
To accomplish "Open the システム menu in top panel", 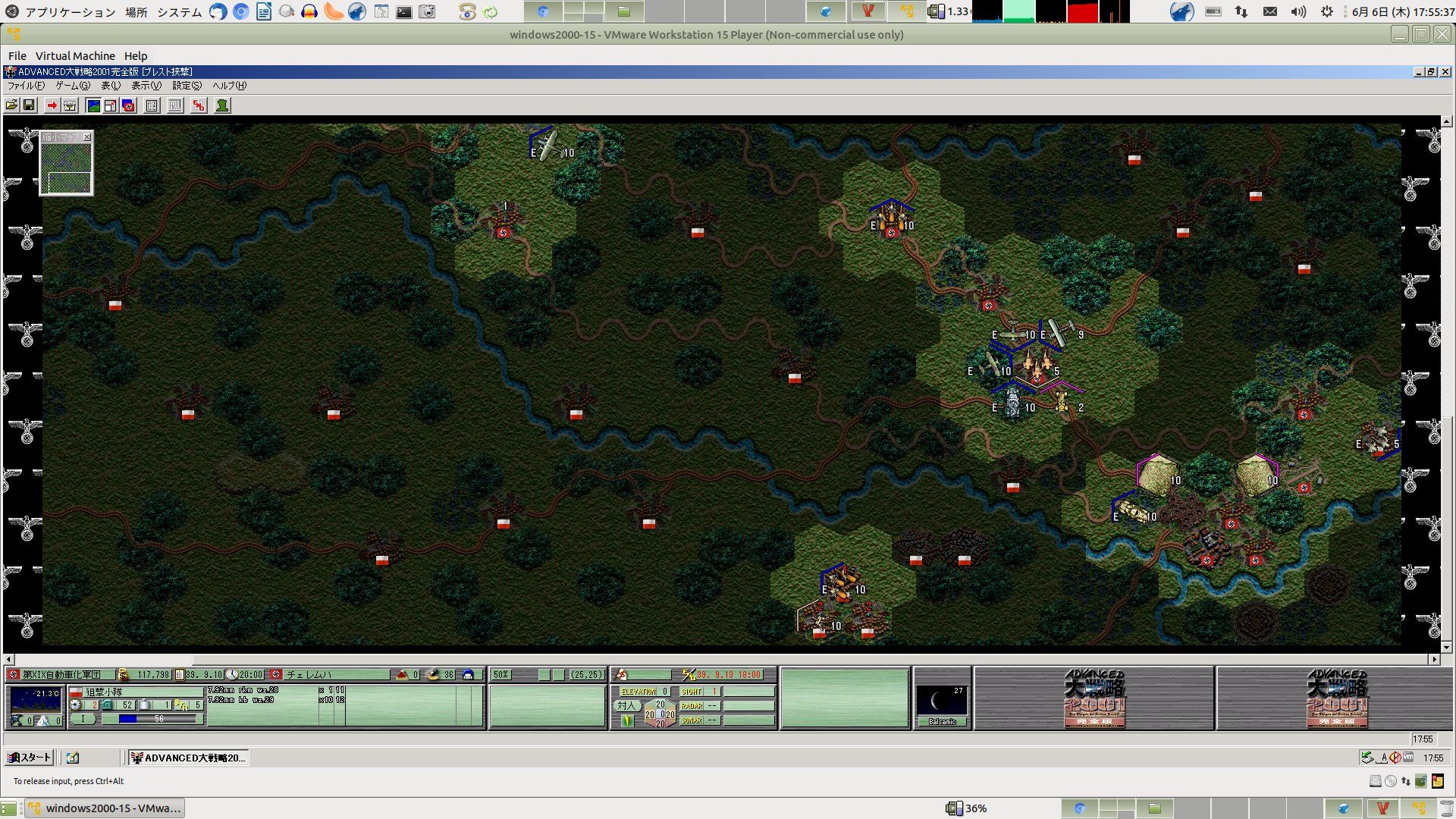I will [179, 12].
